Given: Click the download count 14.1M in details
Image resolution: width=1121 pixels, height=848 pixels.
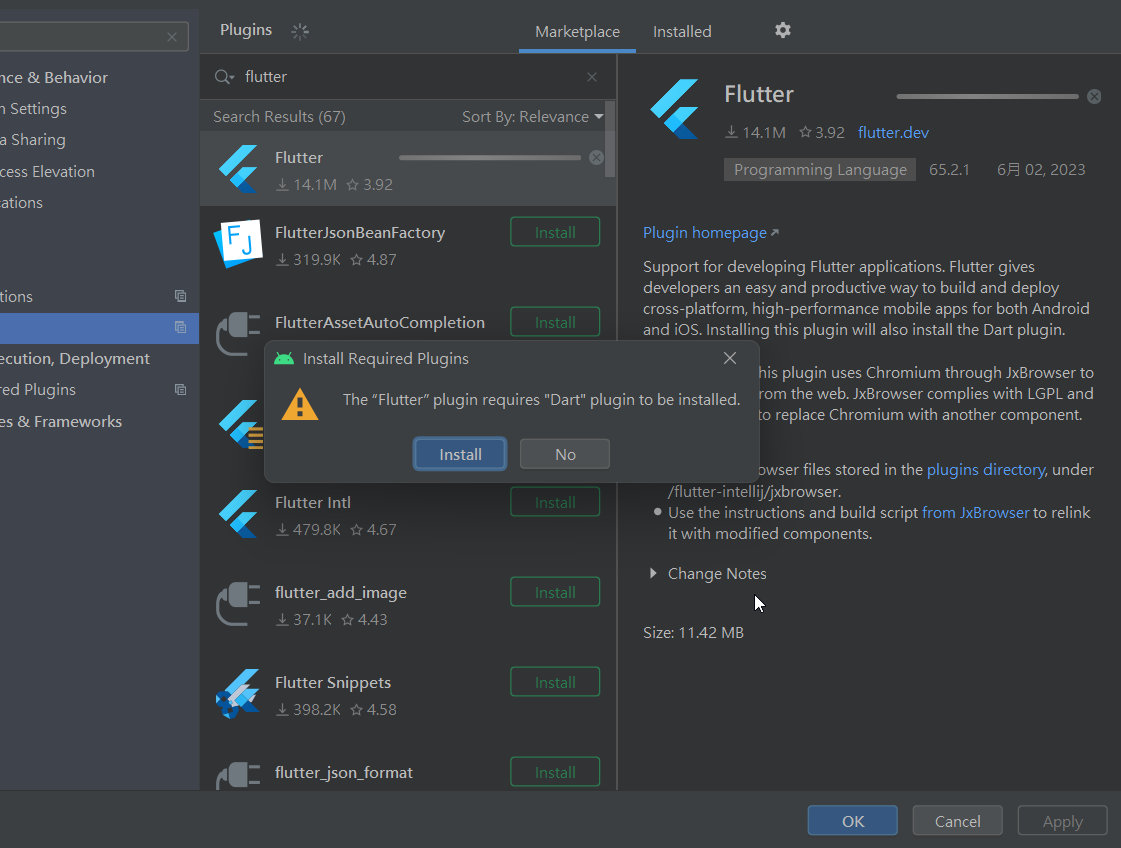Looking at the screenshot, I should coord(755,132).
